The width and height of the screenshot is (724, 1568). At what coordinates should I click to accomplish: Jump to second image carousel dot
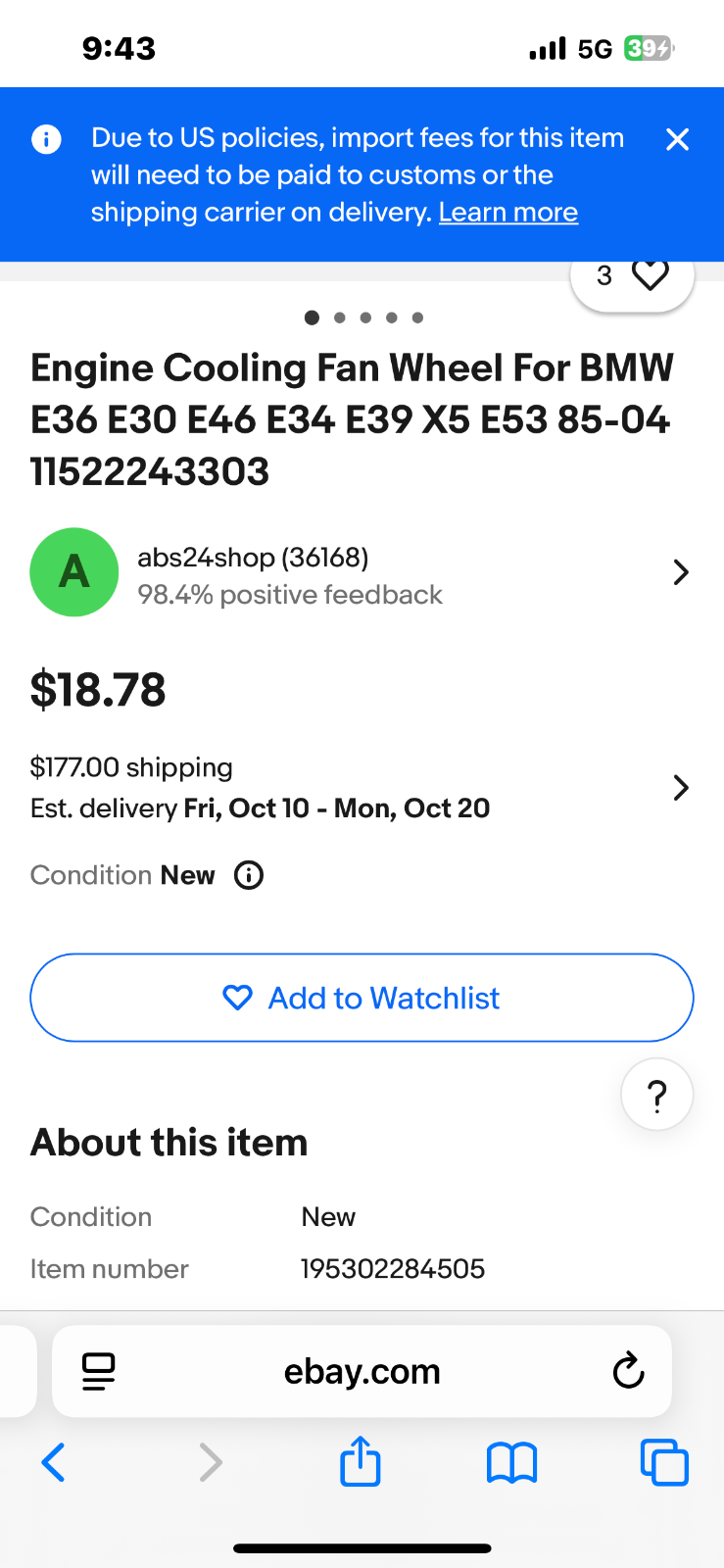click(339, 318)
